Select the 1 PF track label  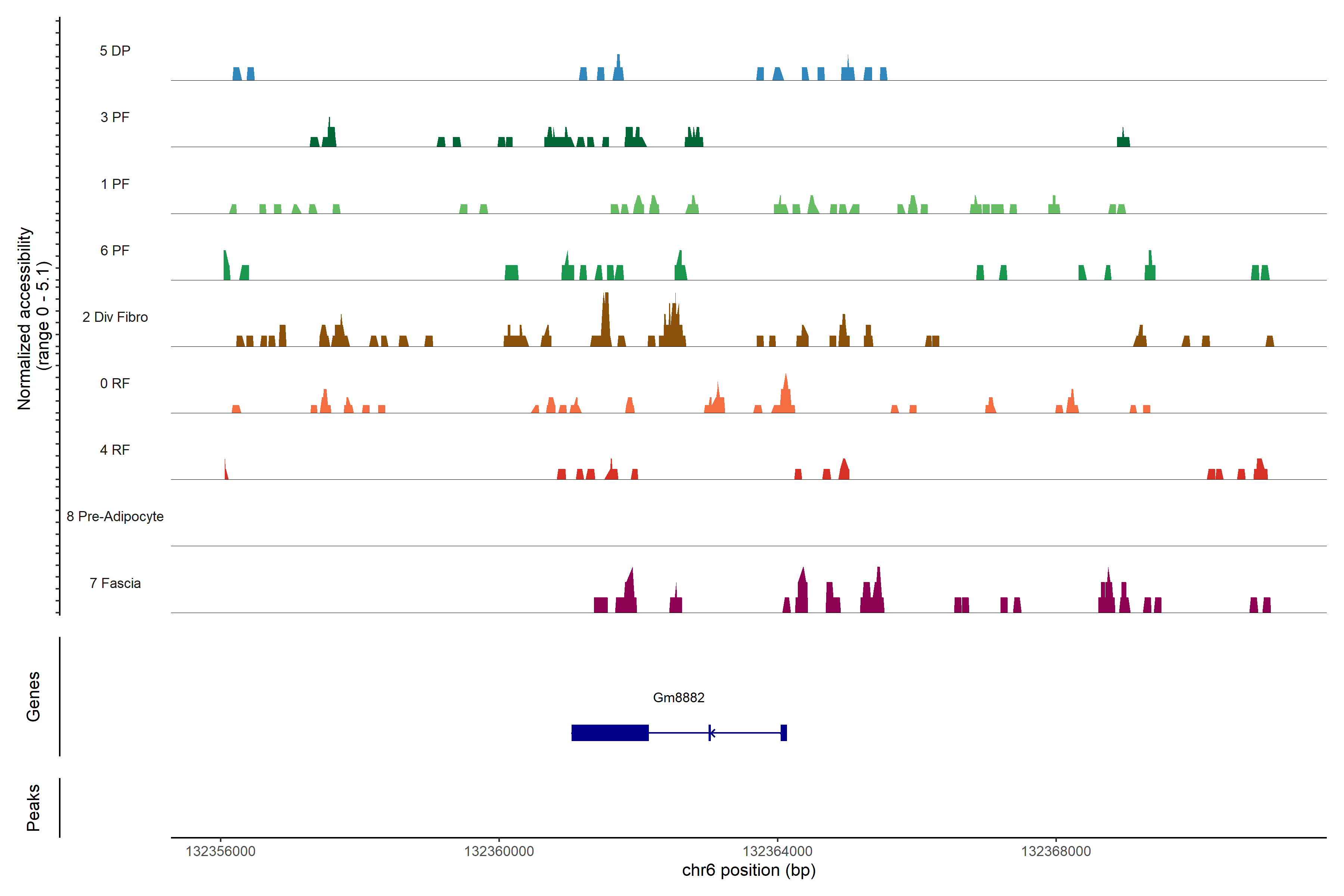tap(115, 184)
